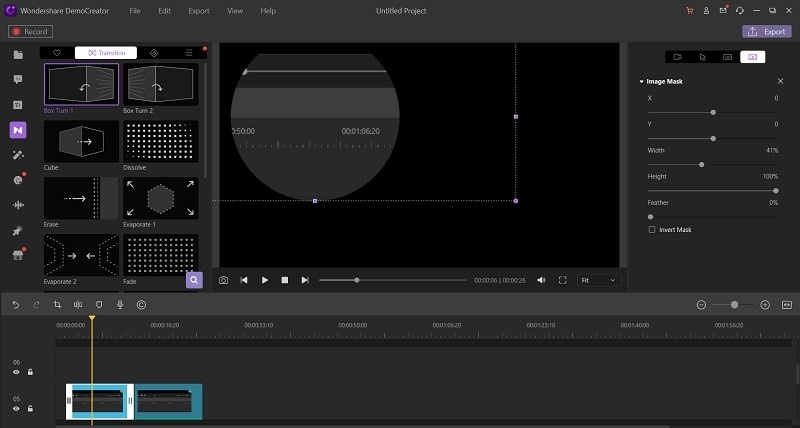Open the effects store icon
The height and width of the screenshot is (428, 800).
point(18,256)
